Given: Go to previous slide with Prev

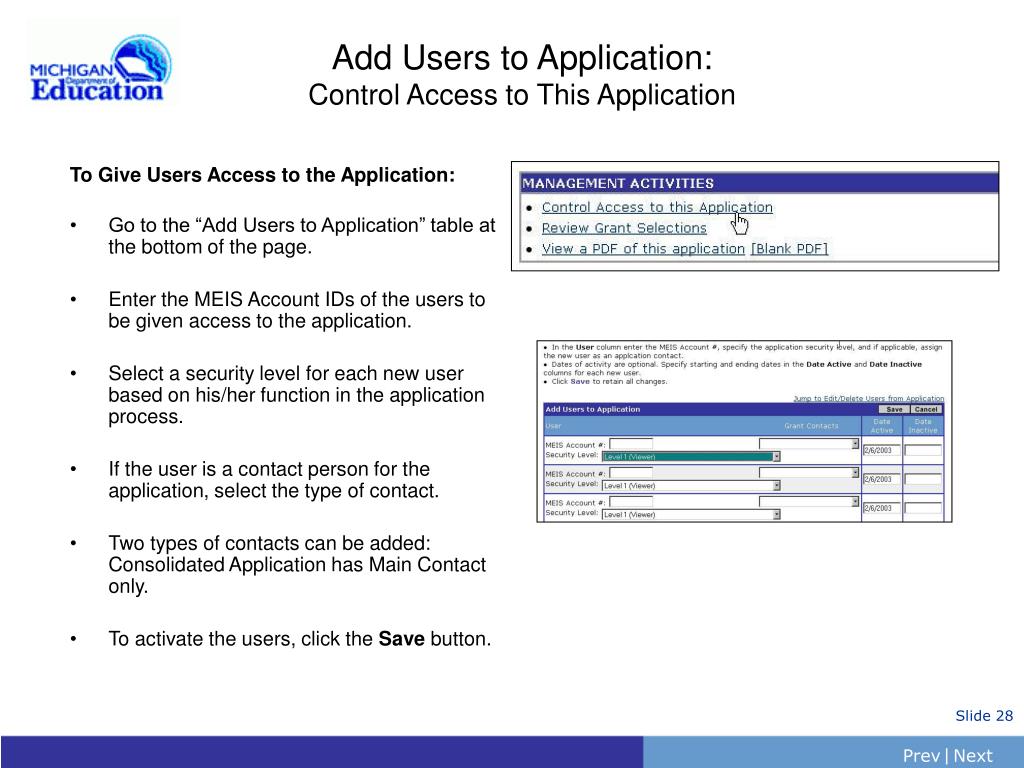Looking at the screenshot, I should (x=921, y=756).
